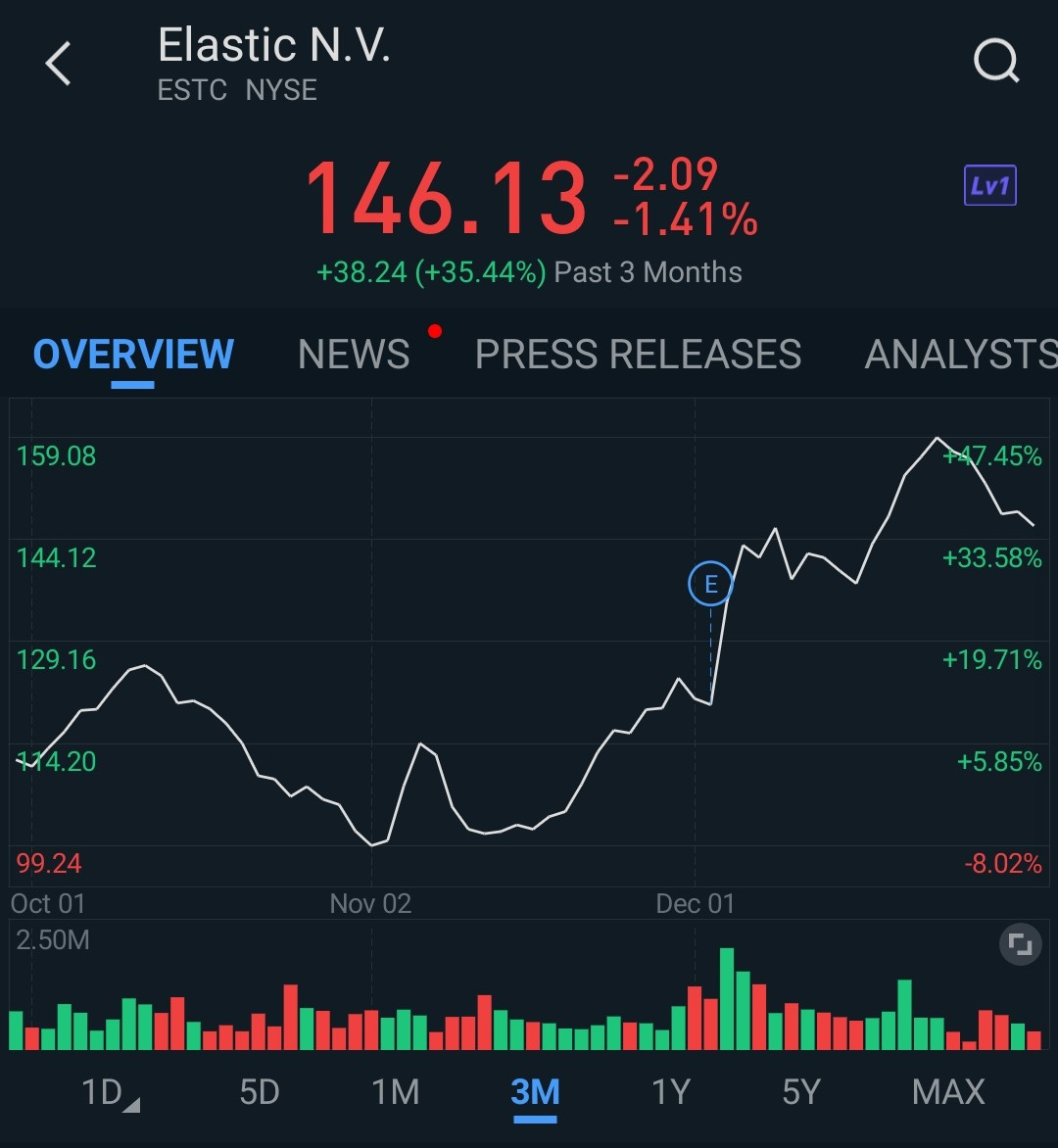The height and width of the screenshot is (1148, 1058).
Task: Switch to the Overview tab
Action: click(x=133, y=355)
